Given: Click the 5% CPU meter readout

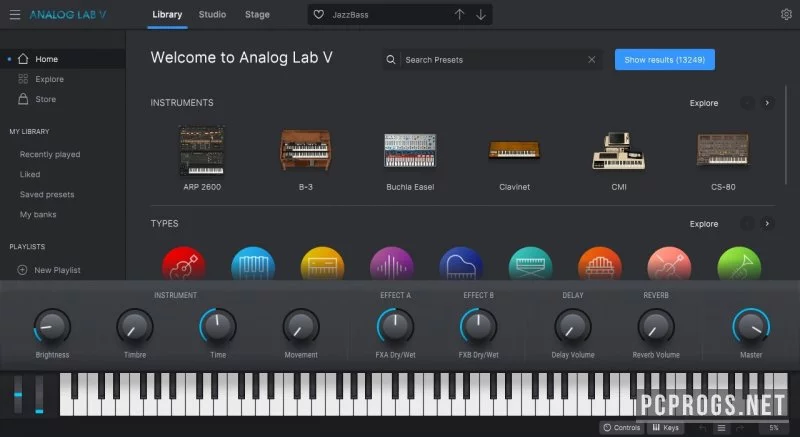Looking at the screenshot, I should click(x=773, y=428).
